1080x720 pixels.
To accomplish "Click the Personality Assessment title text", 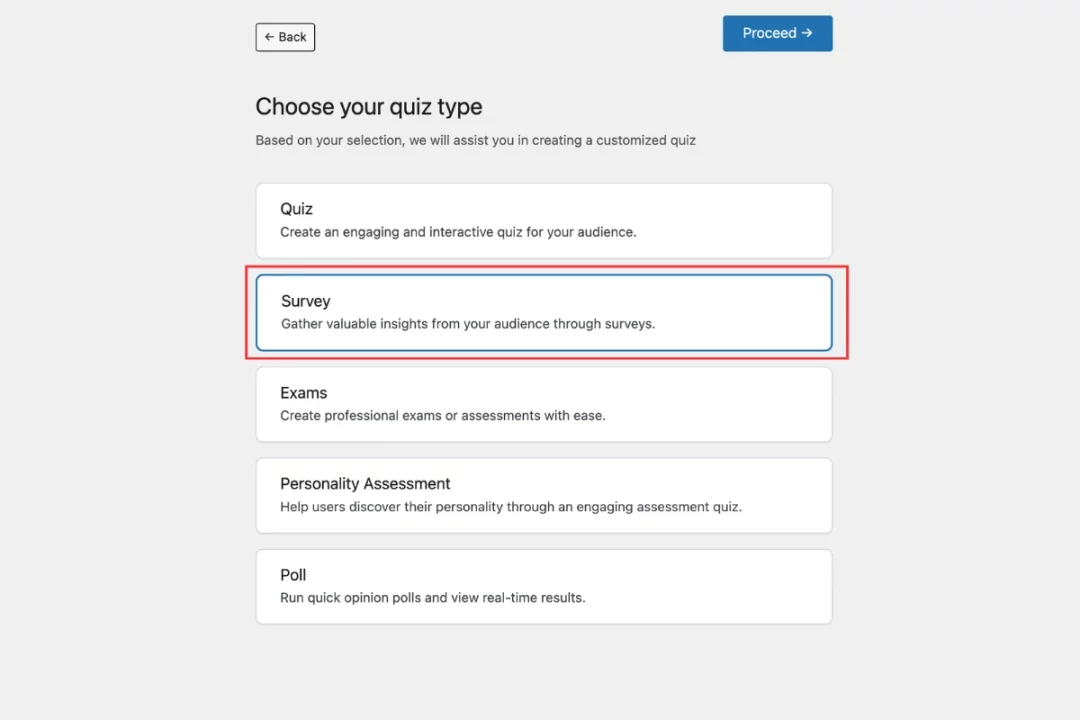I will coord(364,483).
